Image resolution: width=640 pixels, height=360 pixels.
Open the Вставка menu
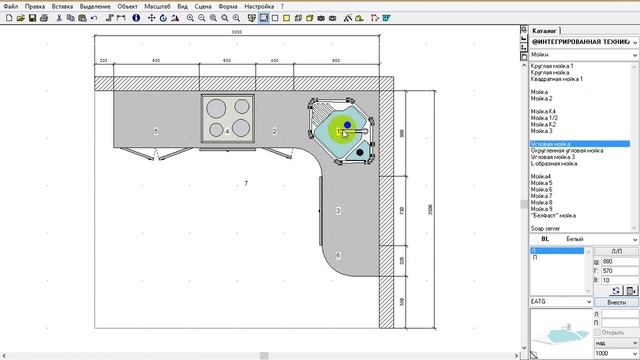(62, 7)
